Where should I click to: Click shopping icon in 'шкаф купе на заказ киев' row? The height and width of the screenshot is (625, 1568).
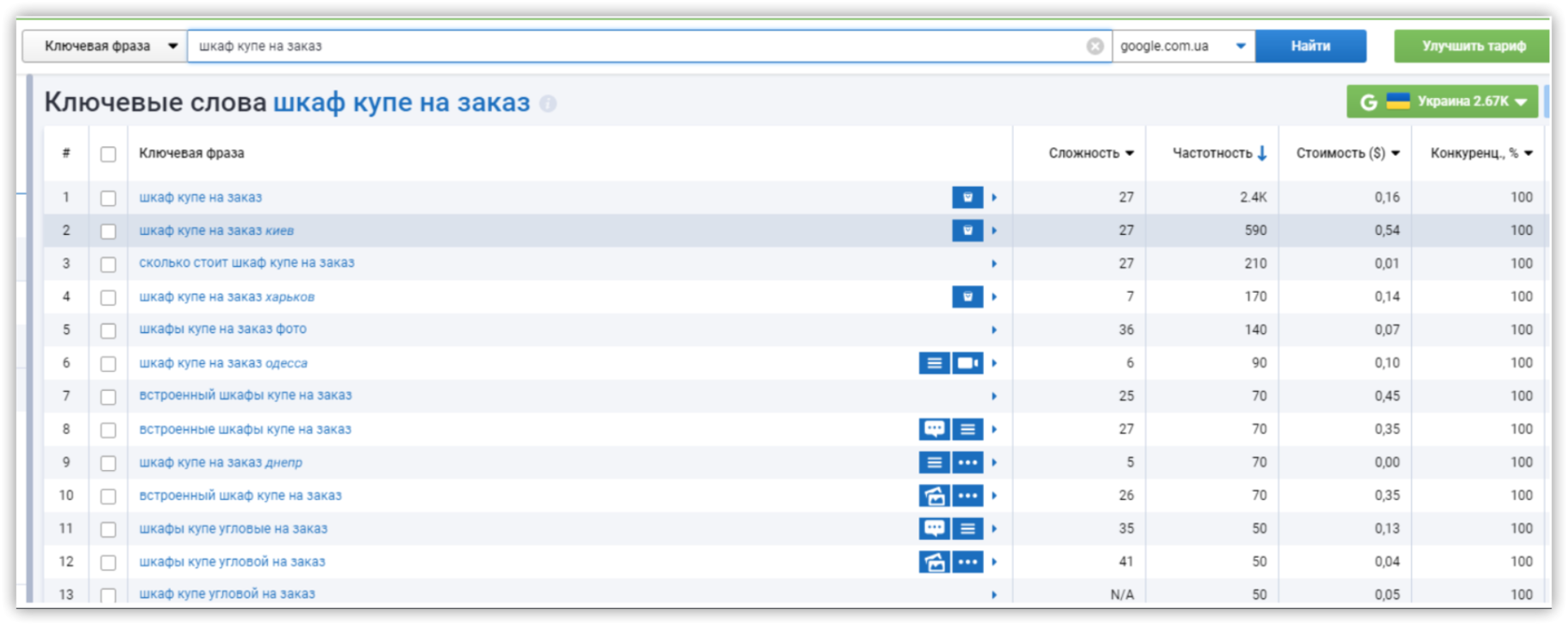pos(967,229)
